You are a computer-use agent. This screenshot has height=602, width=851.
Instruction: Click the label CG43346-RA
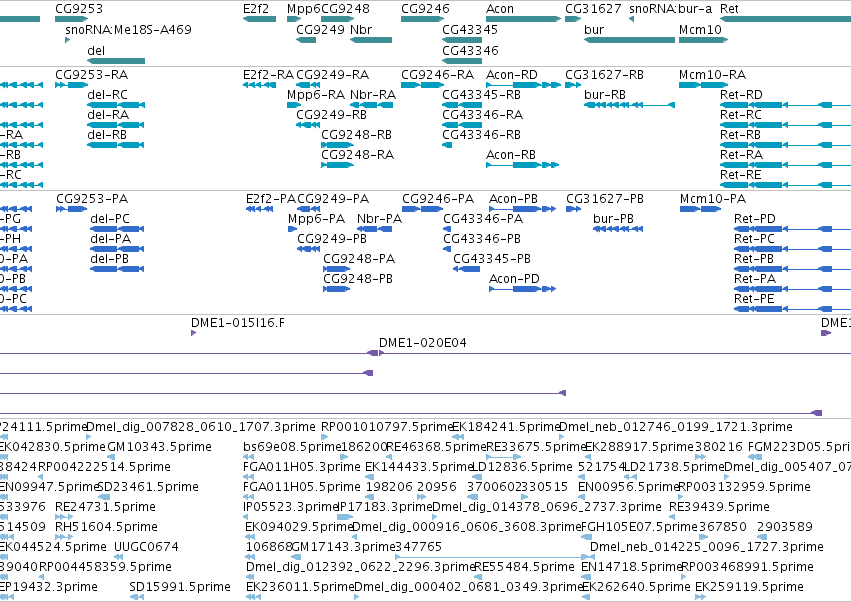482,115
